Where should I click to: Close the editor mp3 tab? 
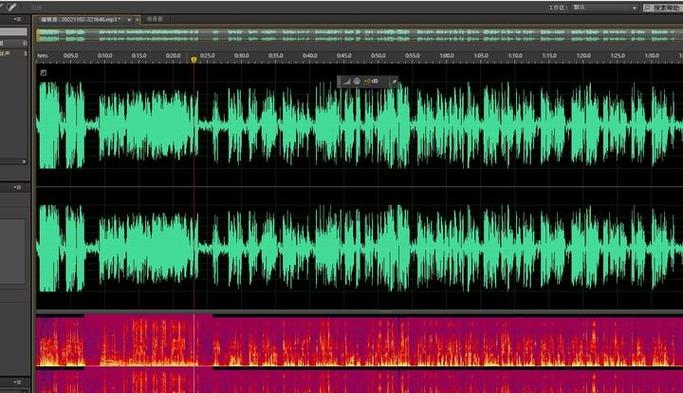pyautogui.click(x=137, y=20)
